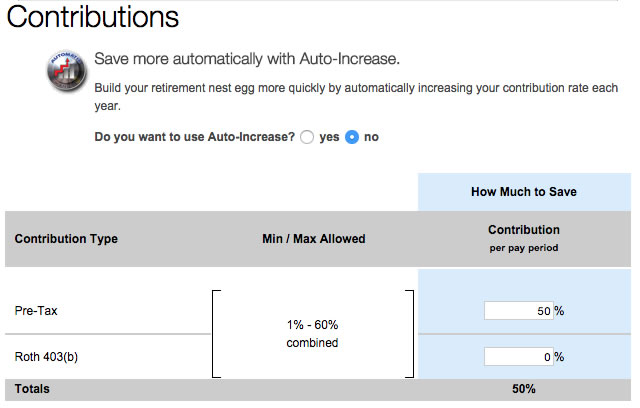
Task: Click the Auto-Increase round badge icon
Action: pyautogui.click(x=64, y=73)
